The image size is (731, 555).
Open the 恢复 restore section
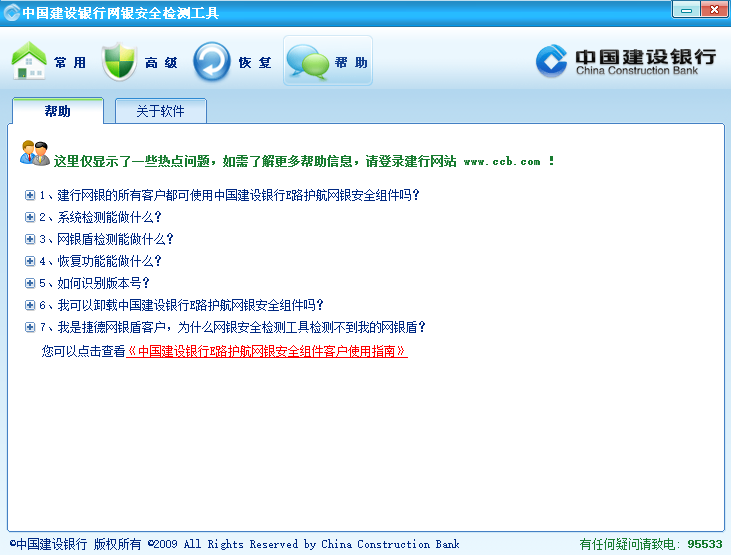[233, 61]
